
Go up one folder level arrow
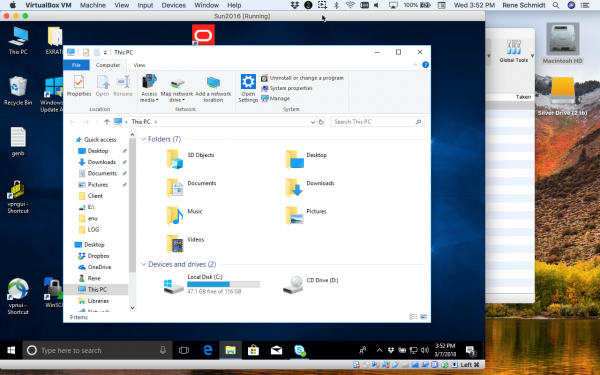[x=107, y=122]
